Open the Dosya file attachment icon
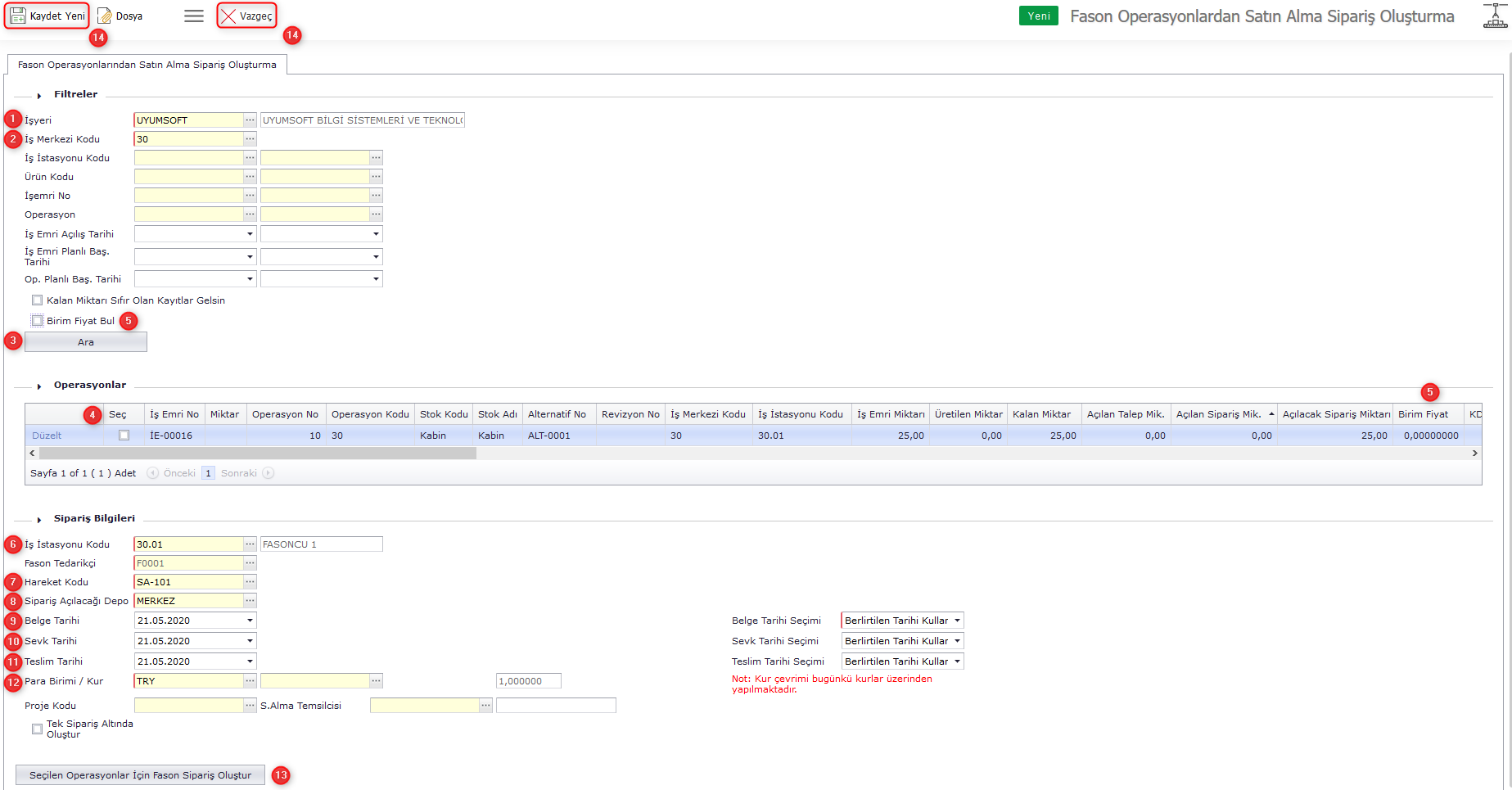Image resolution: width=1512 pixels, height=790 pixels. coord(105,16)
